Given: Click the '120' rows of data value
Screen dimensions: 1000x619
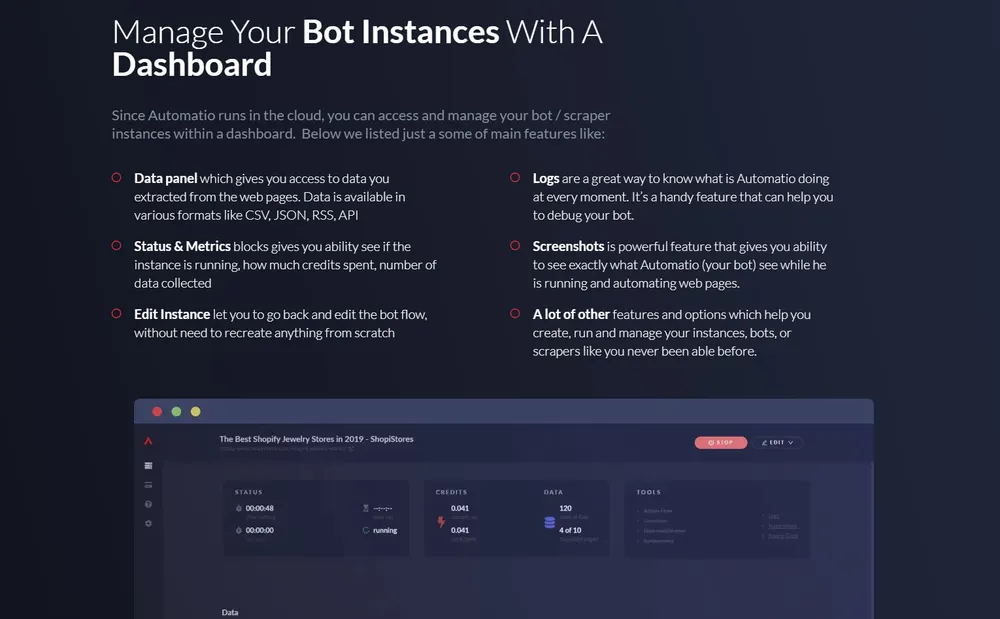Looking at the screenshot, I should click(566, 508).
